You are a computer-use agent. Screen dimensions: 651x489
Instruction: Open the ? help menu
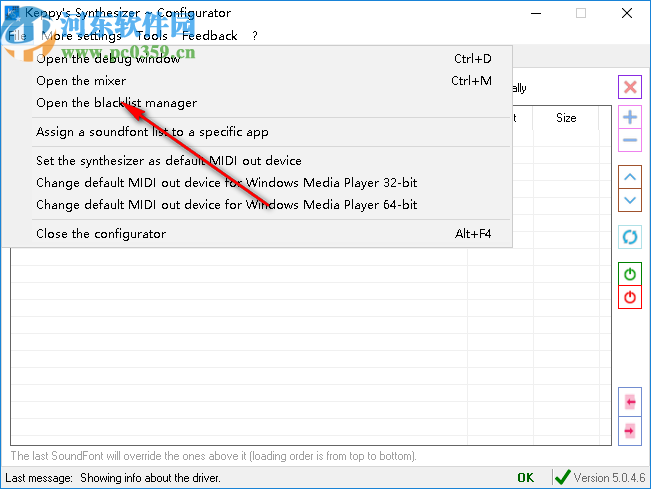tap(255, 36)
